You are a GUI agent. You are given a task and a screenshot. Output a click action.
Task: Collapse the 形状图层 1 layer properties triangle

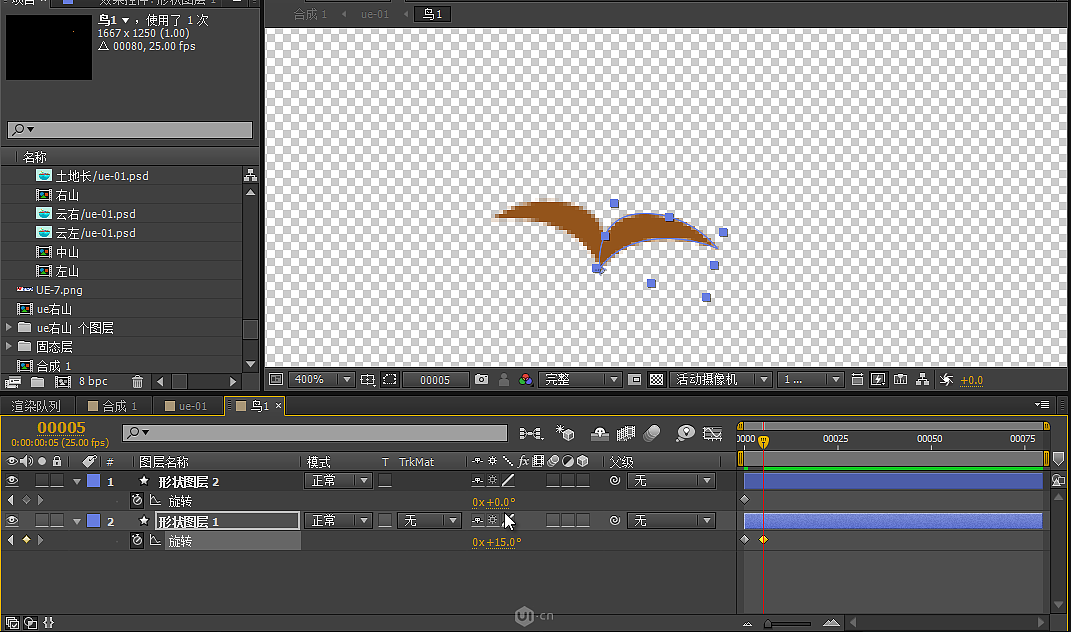point(76,521)
